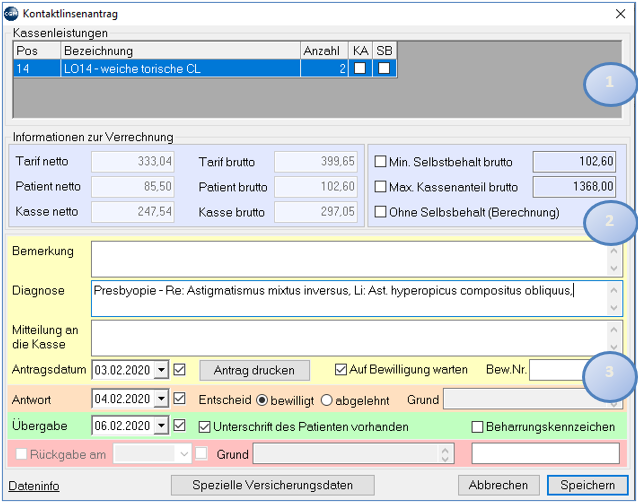Open the Rückgabe am date dropdown
This screenshot has width=638, height=503.
pyautogui.click(x=184, y=454)
